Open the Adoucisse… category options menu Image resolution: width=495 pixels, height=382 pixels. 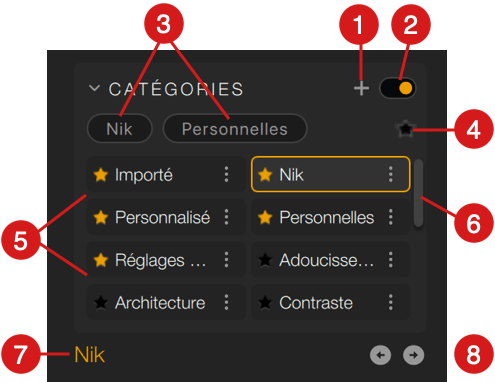[391, 260]
